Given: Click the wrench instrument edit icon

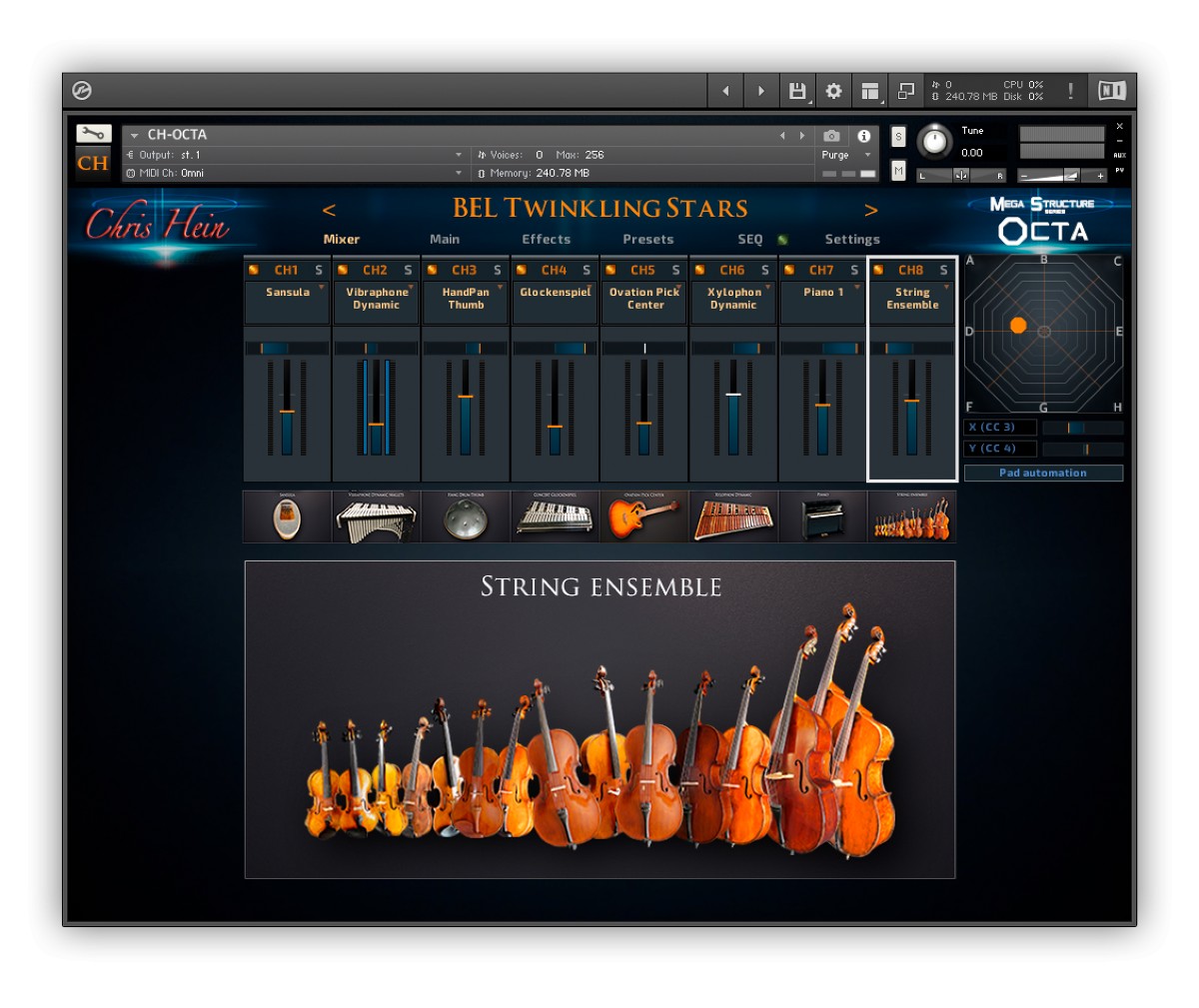Looking at the screenshot, I should (x=92, y=131).
